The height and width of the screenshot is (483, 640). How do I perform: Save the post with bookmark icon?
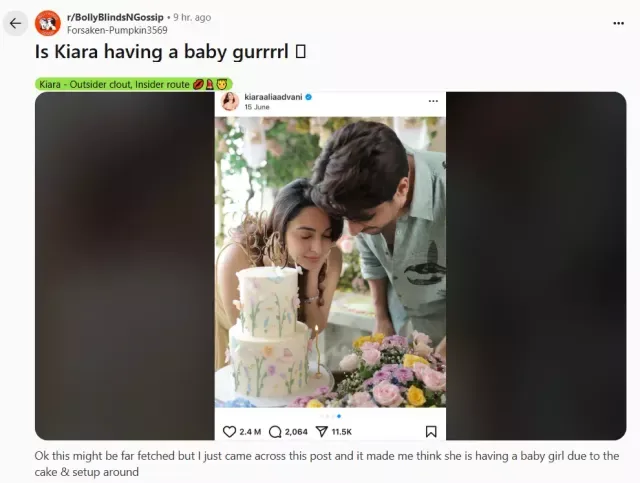point(431,432)
